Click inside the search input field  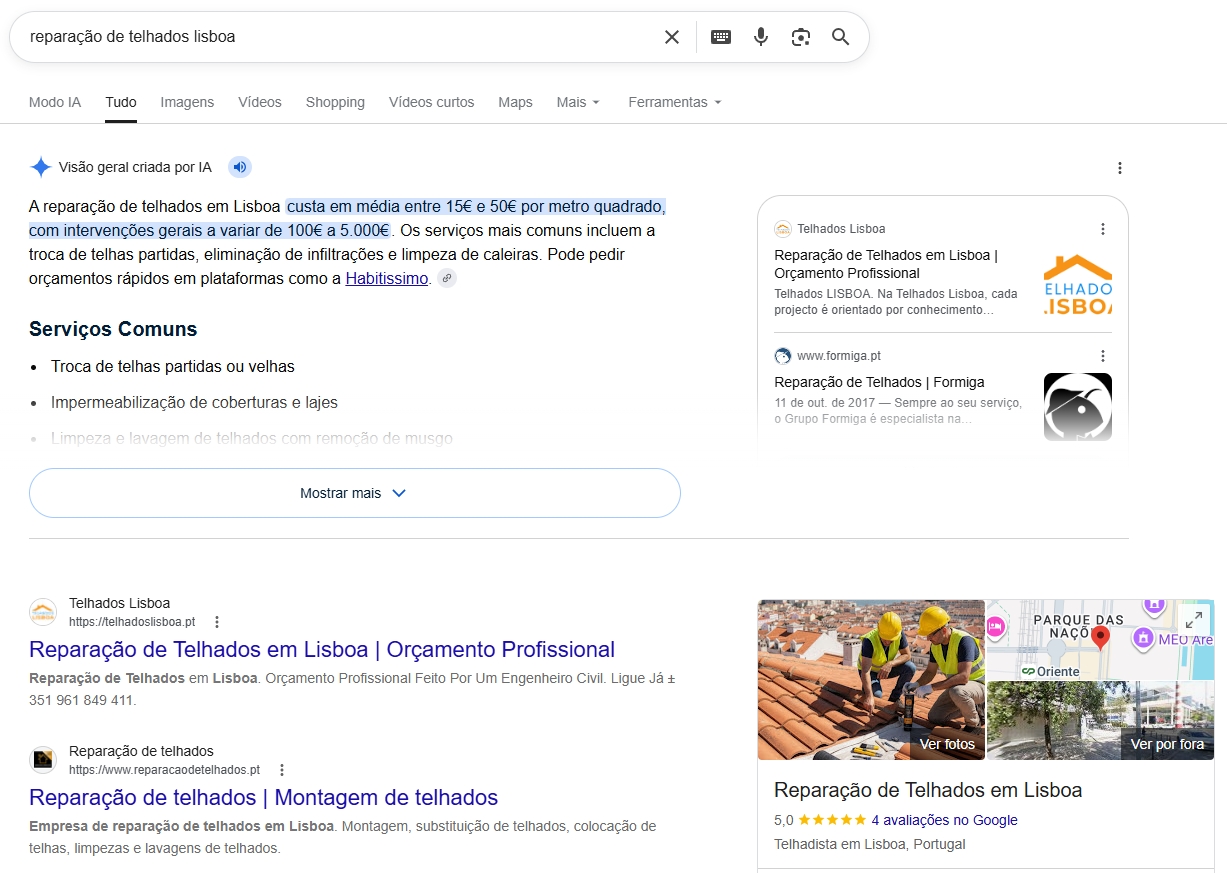pos(340,37)
